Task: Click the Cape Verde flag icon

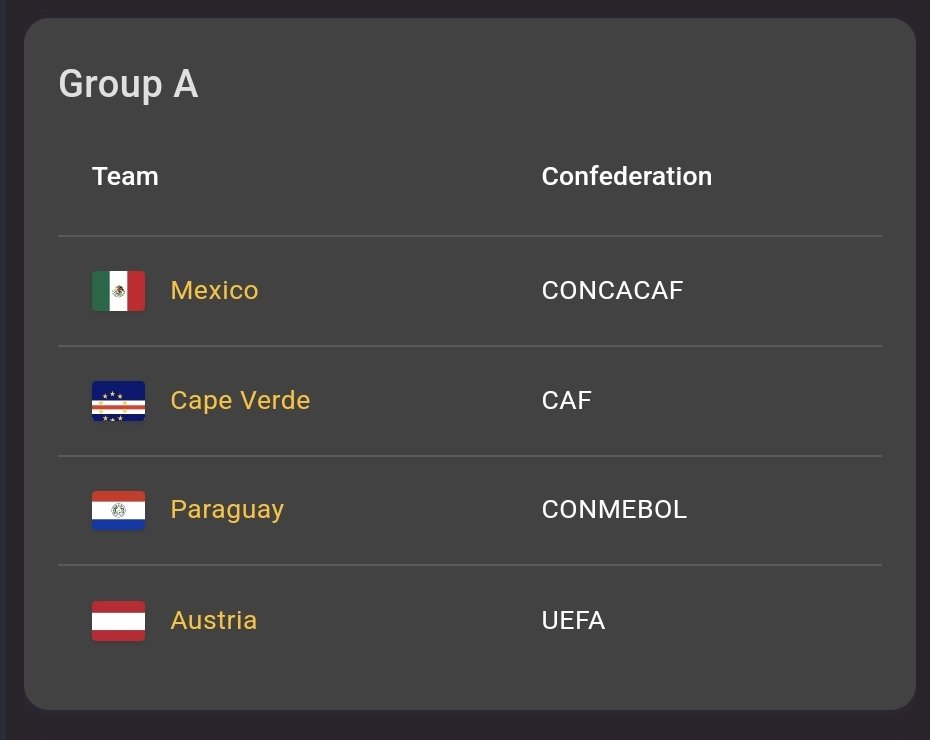Action: (x=118, y=401)
